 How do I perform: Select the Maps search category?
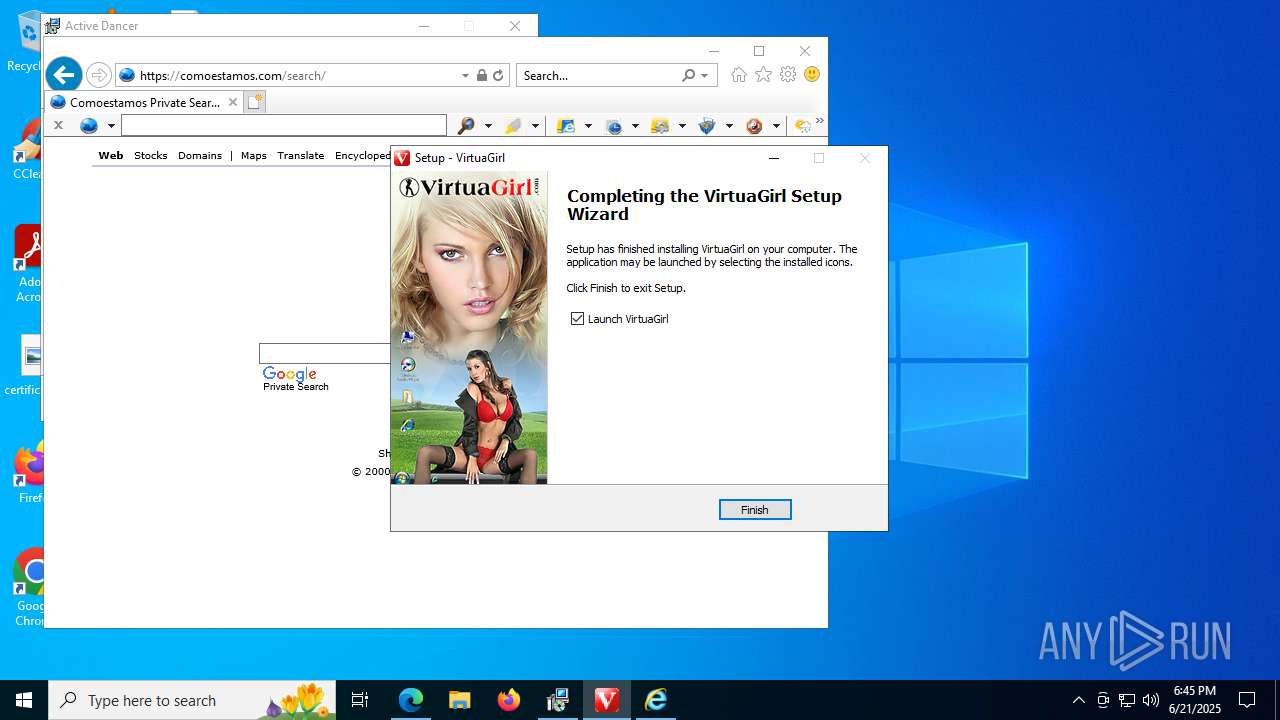254,155
